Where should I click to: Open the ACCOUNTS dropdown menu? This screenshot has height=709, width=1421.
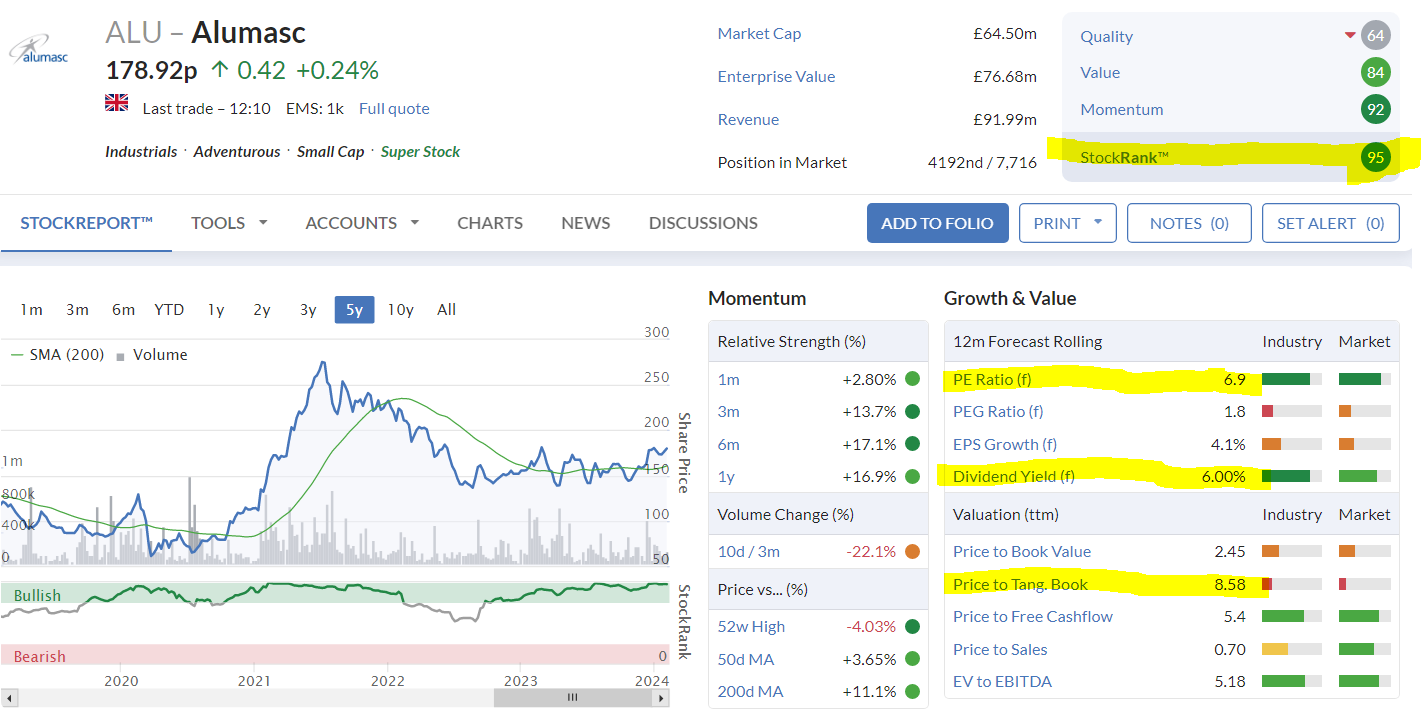pos(362,223)
